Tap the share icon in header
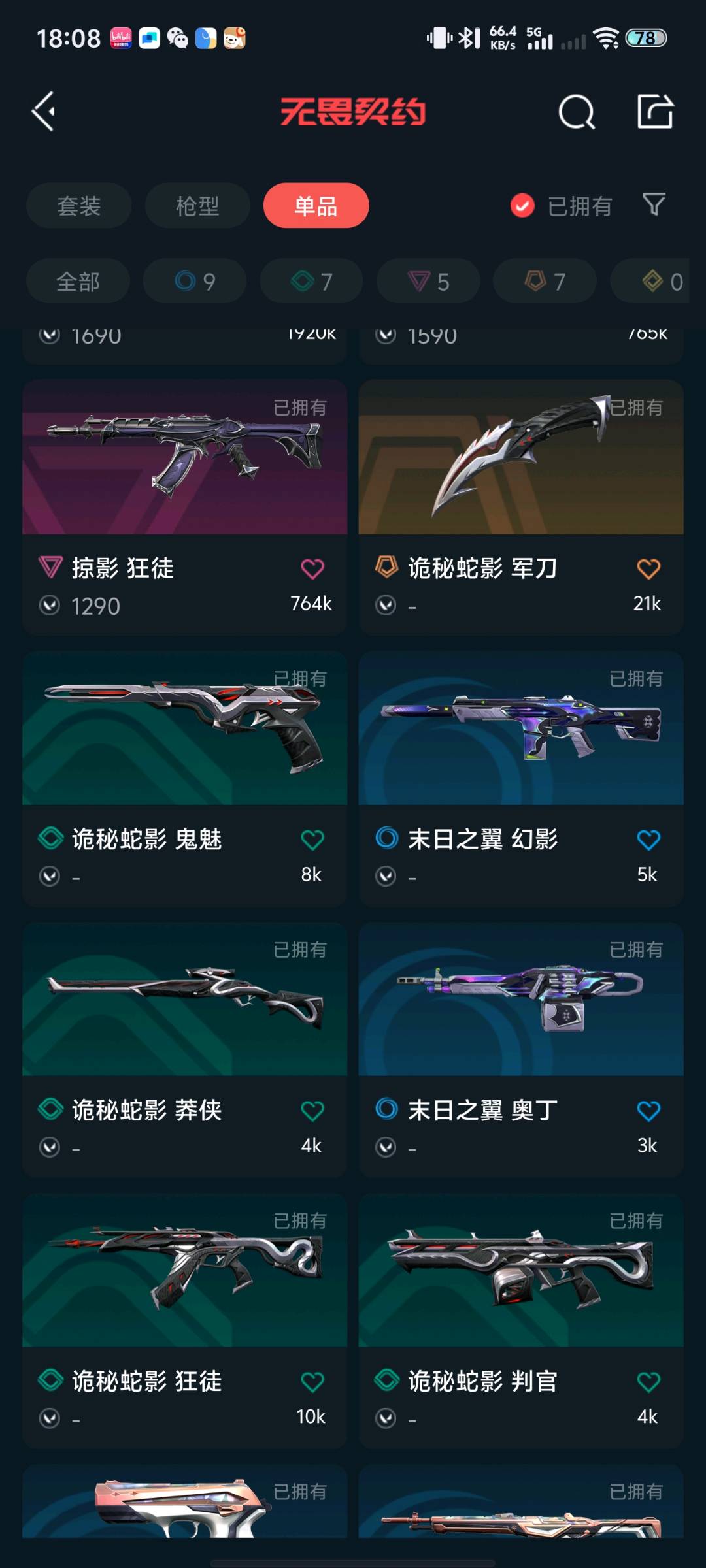 tap(655, 111)
